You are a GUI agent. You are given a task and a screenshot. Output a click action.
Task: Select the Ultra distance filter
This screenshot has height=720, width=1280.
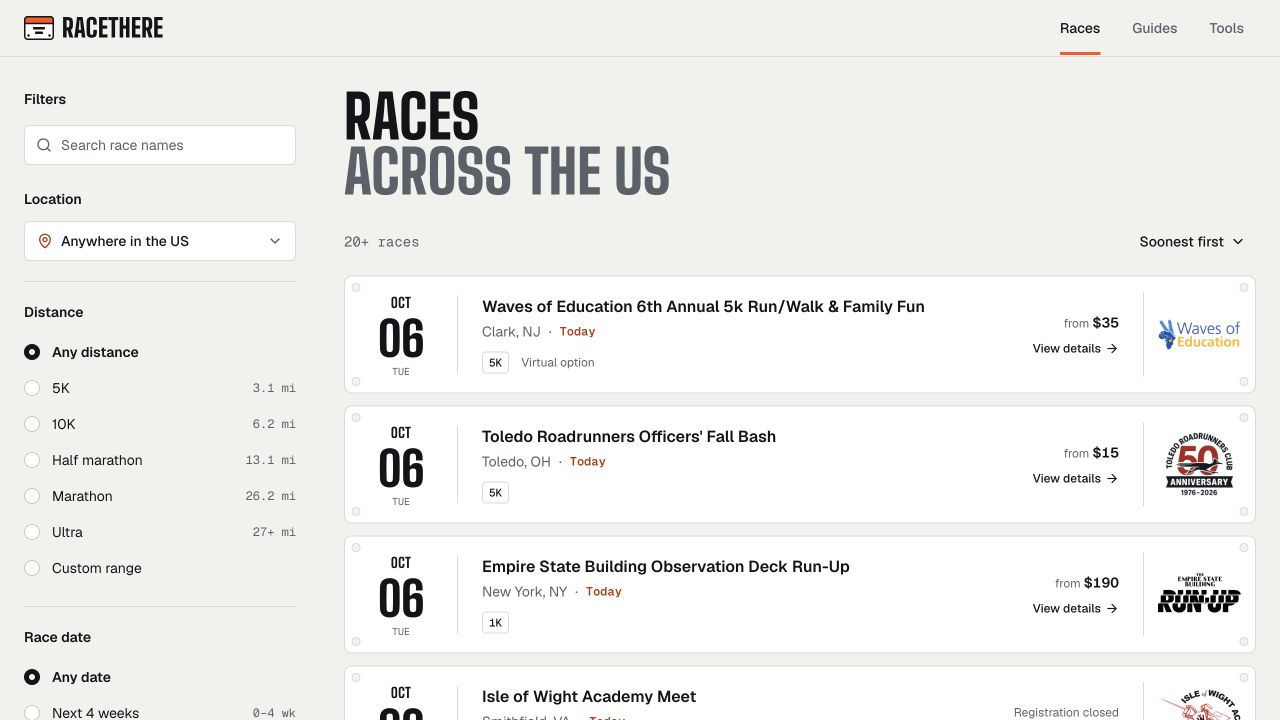pos(32,532)
